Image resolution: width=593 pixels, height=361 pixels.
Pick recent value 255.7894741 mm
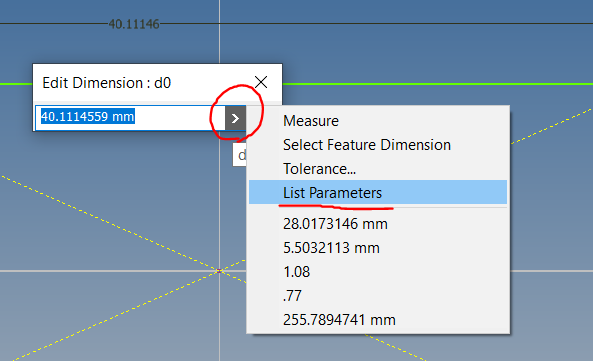pyautogui.click(x=377, y=320)
